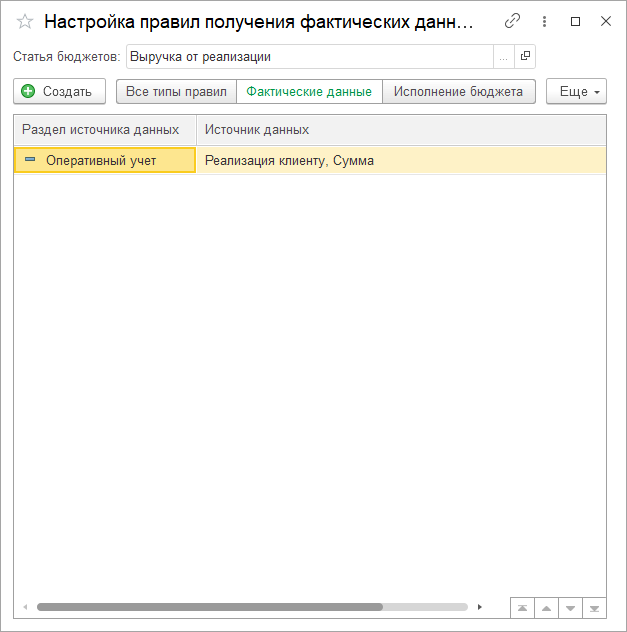Screen dimensions: 627x632
Task: Click the row icon of Оперативный учет
Action: [30, 160]
